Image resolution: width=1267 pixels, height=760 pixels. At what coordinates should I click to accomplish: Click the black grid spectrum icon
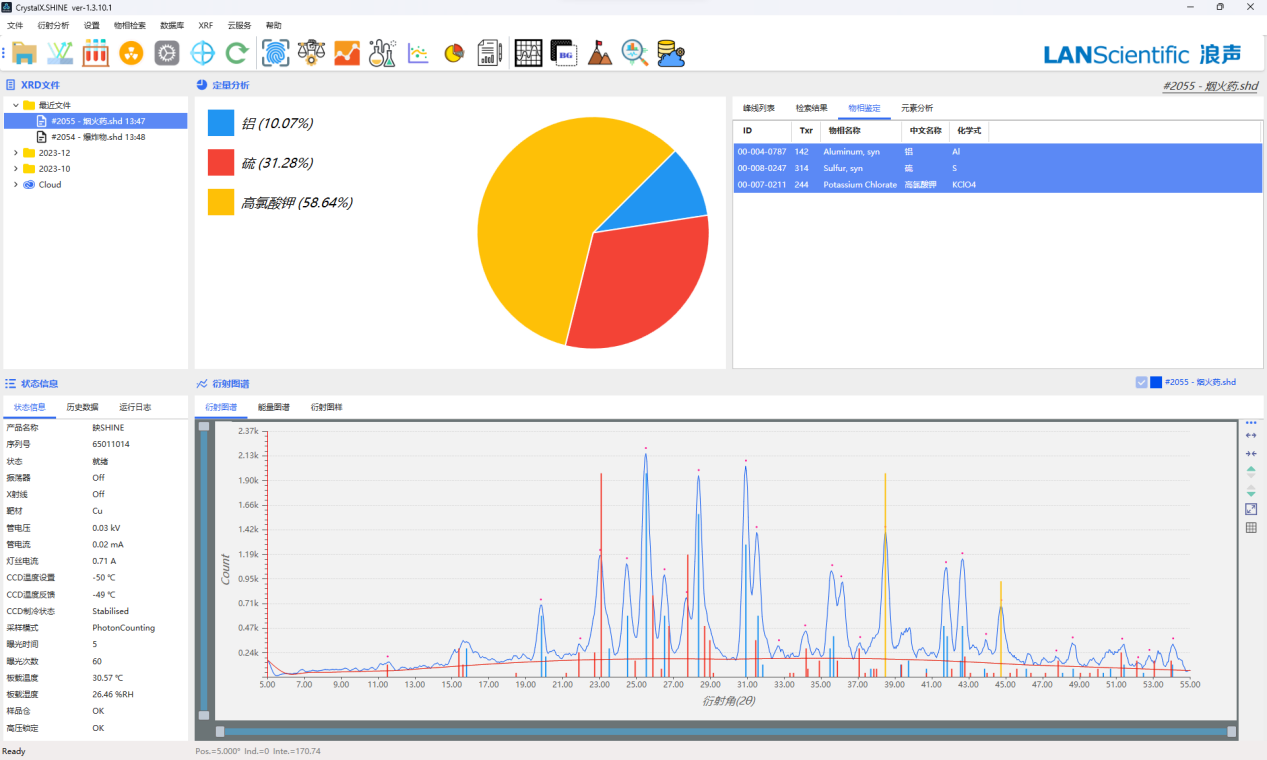(x=529, y=53)
